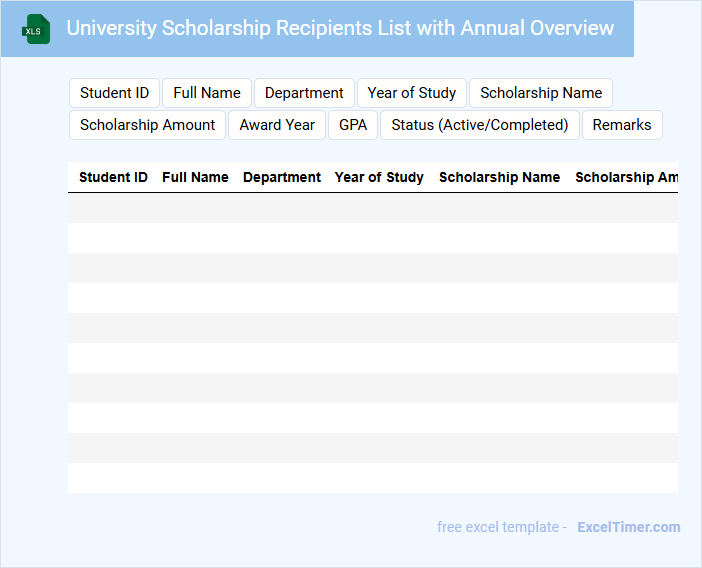Click the Remarks tag button
Image resolution: width=702 pixels, height=568 pixels.
[x=622, y=125]
